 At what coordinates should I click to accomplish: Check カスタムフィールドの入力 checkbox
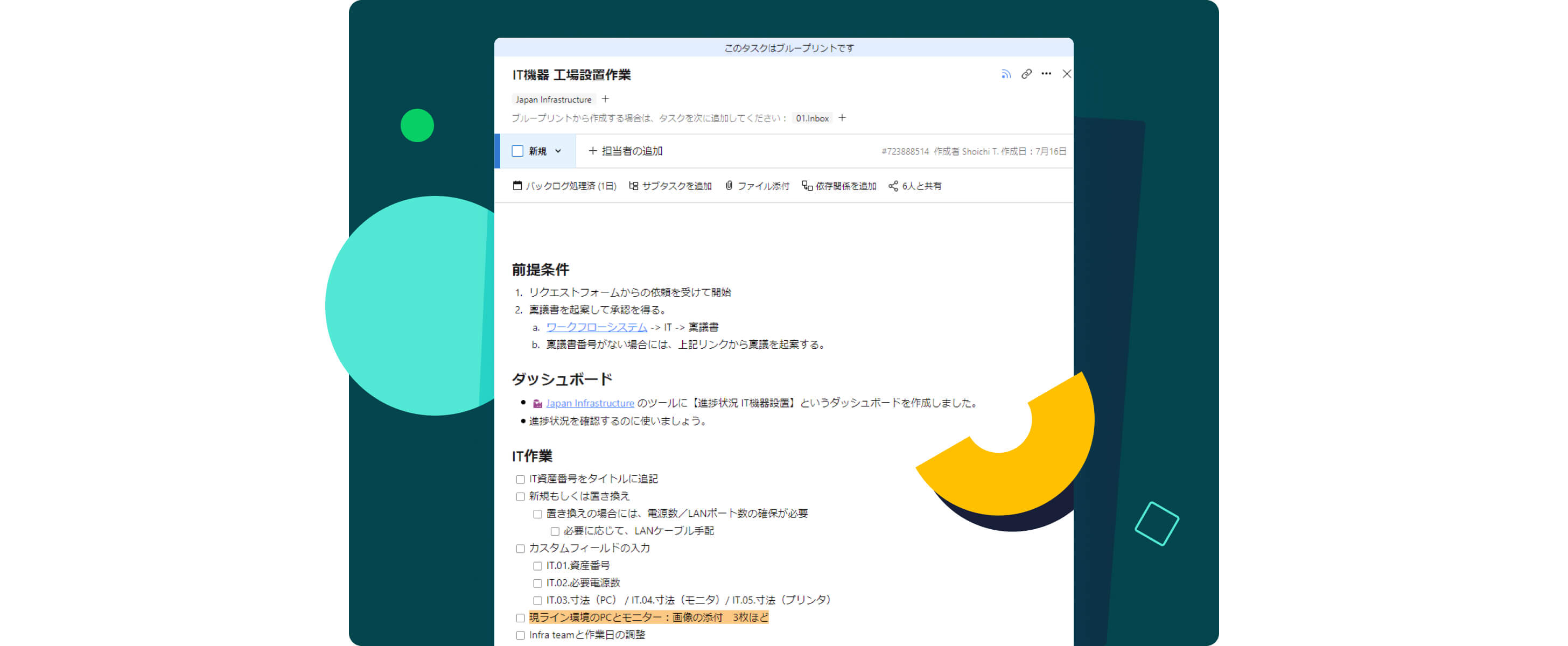pyautogui.click(x=521, y=549)
